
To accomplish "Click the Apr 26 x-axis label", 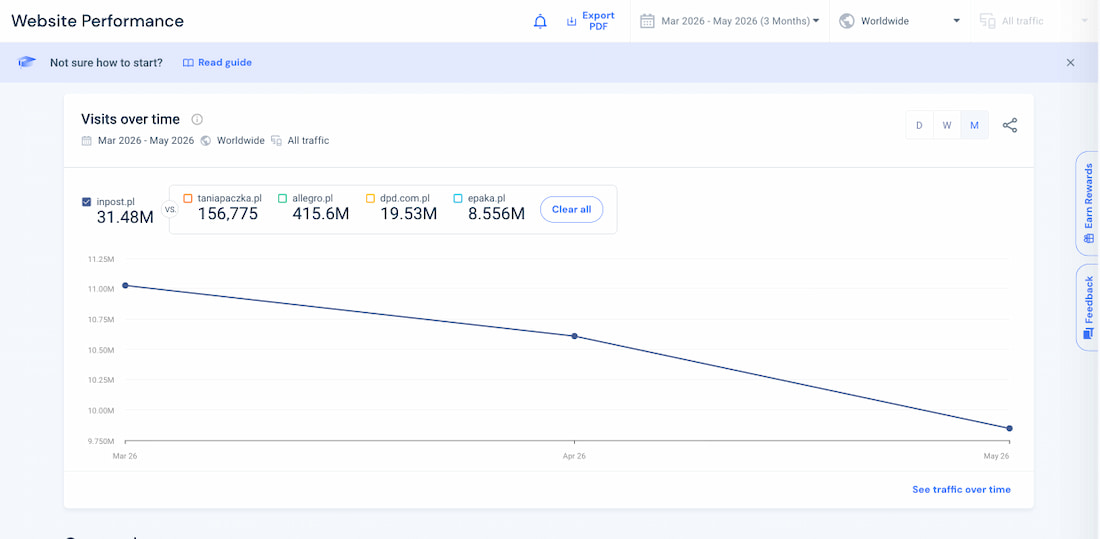I will (x=575, y=456).
